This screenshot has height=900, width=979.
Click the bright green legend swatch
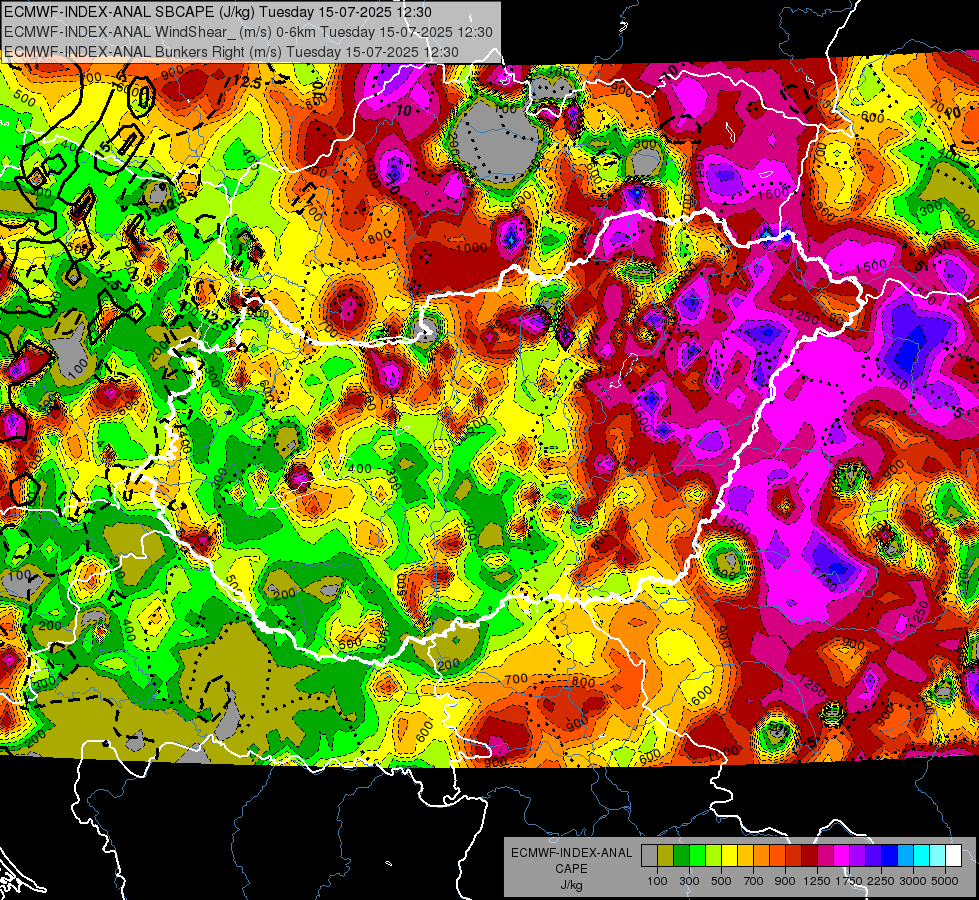tap(697, 856)
